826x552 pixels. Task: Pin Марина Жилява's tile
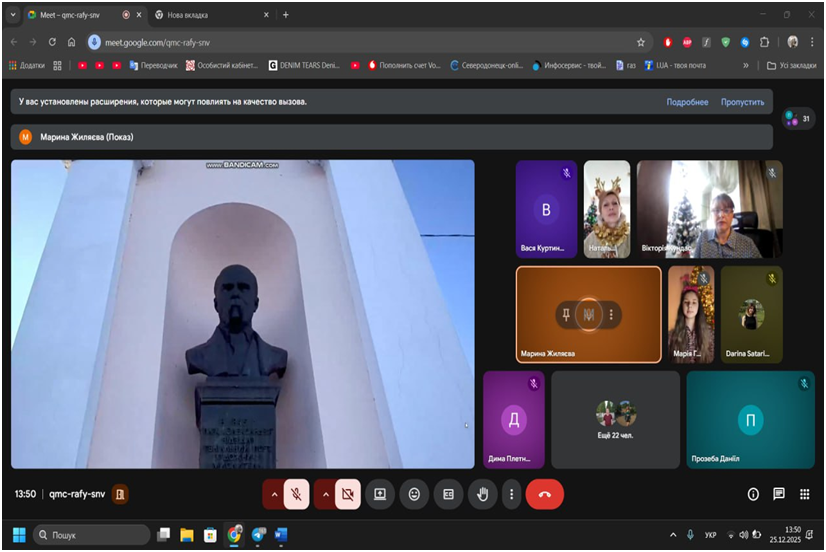click(x=566, y=314)
